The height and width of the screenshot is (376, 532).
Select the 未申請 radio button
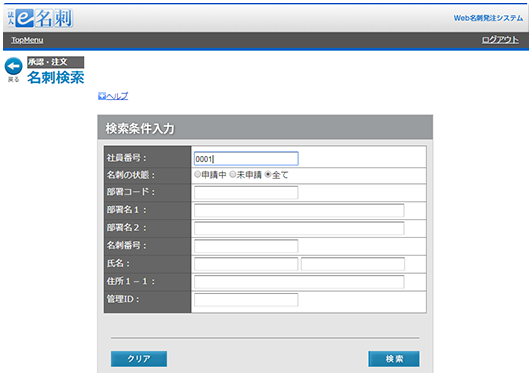(x=232, y=174)
